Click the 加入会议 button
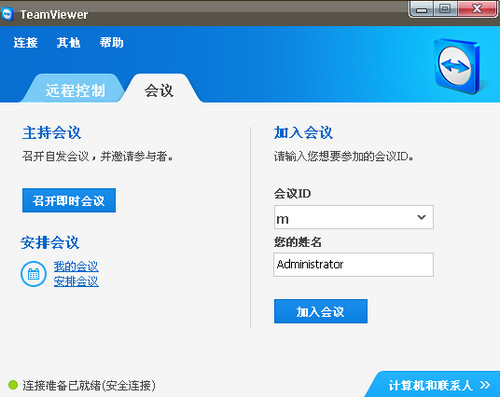Image resolution: width=500 pixels, height=397 pixels. [321, 311]
